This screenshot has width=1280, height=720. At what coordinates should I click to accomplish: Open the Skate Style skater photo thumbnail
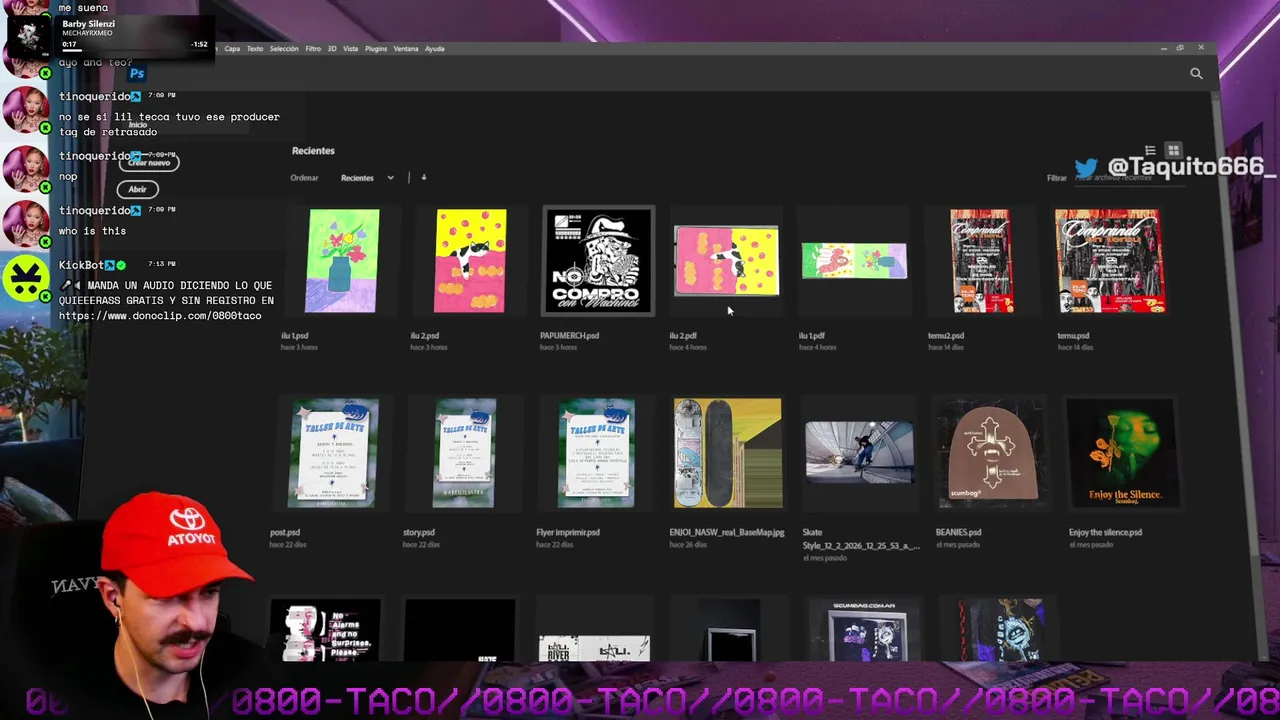pos(859,452)
